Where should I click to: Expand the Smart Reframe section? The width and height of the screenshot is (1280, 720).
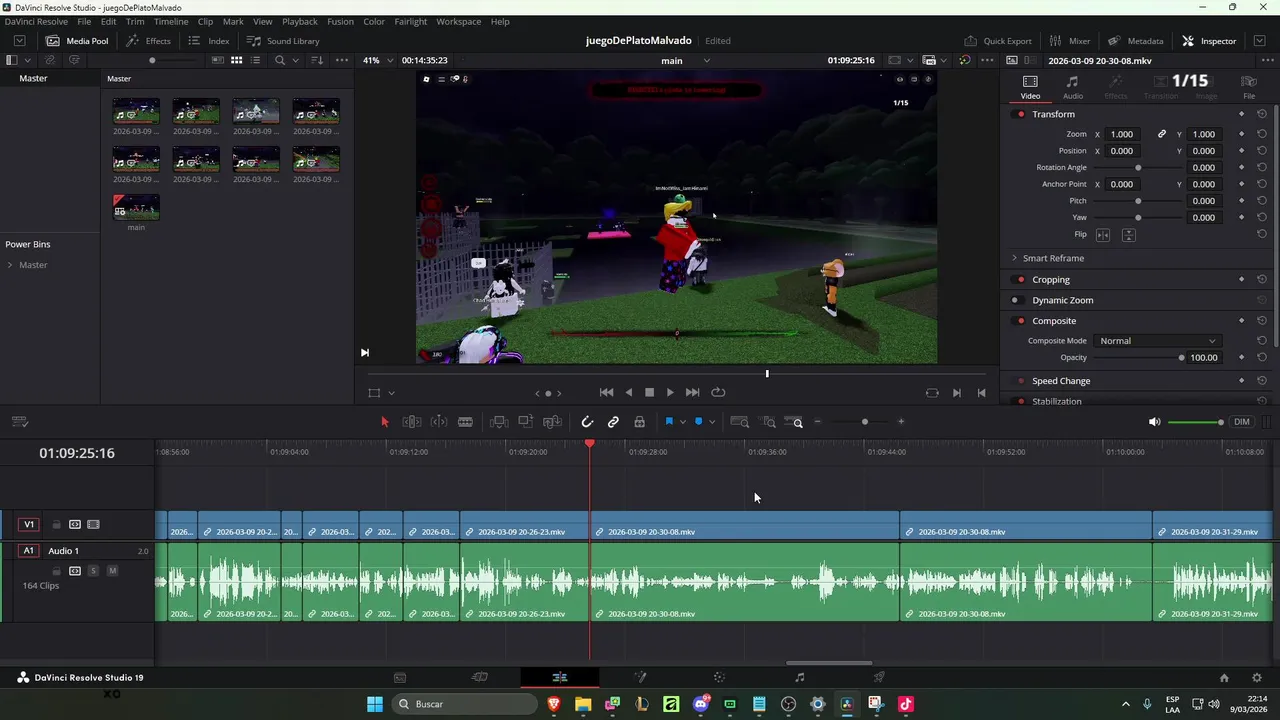1014,258
